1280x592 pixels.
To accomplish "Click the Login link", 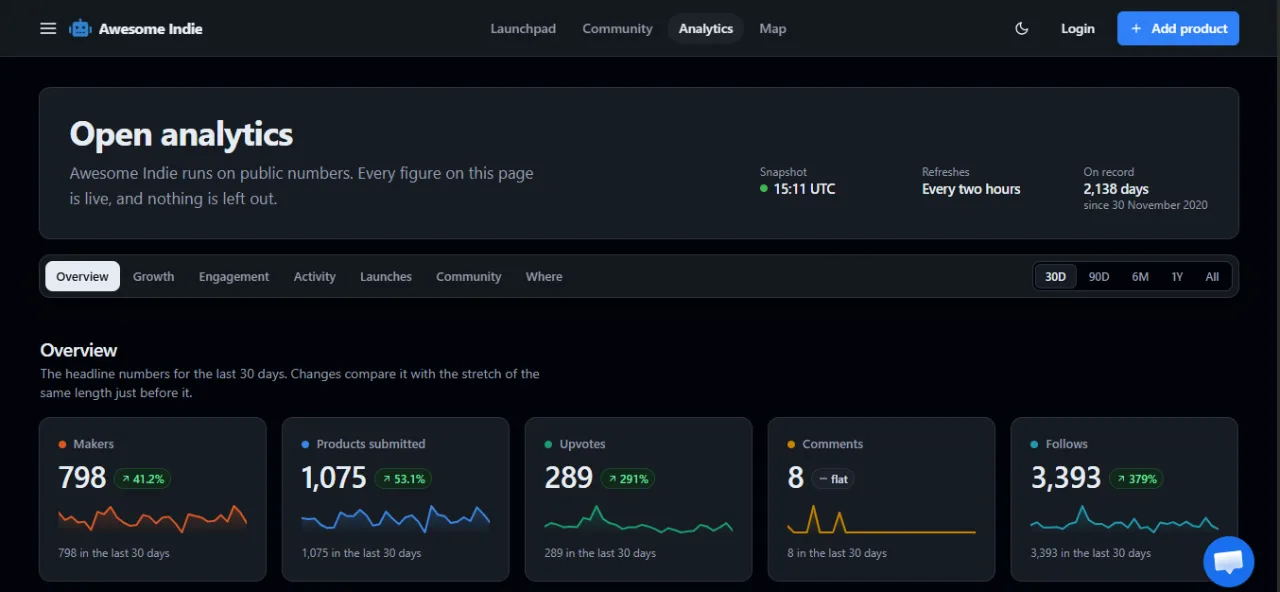I will point(1078,29).
